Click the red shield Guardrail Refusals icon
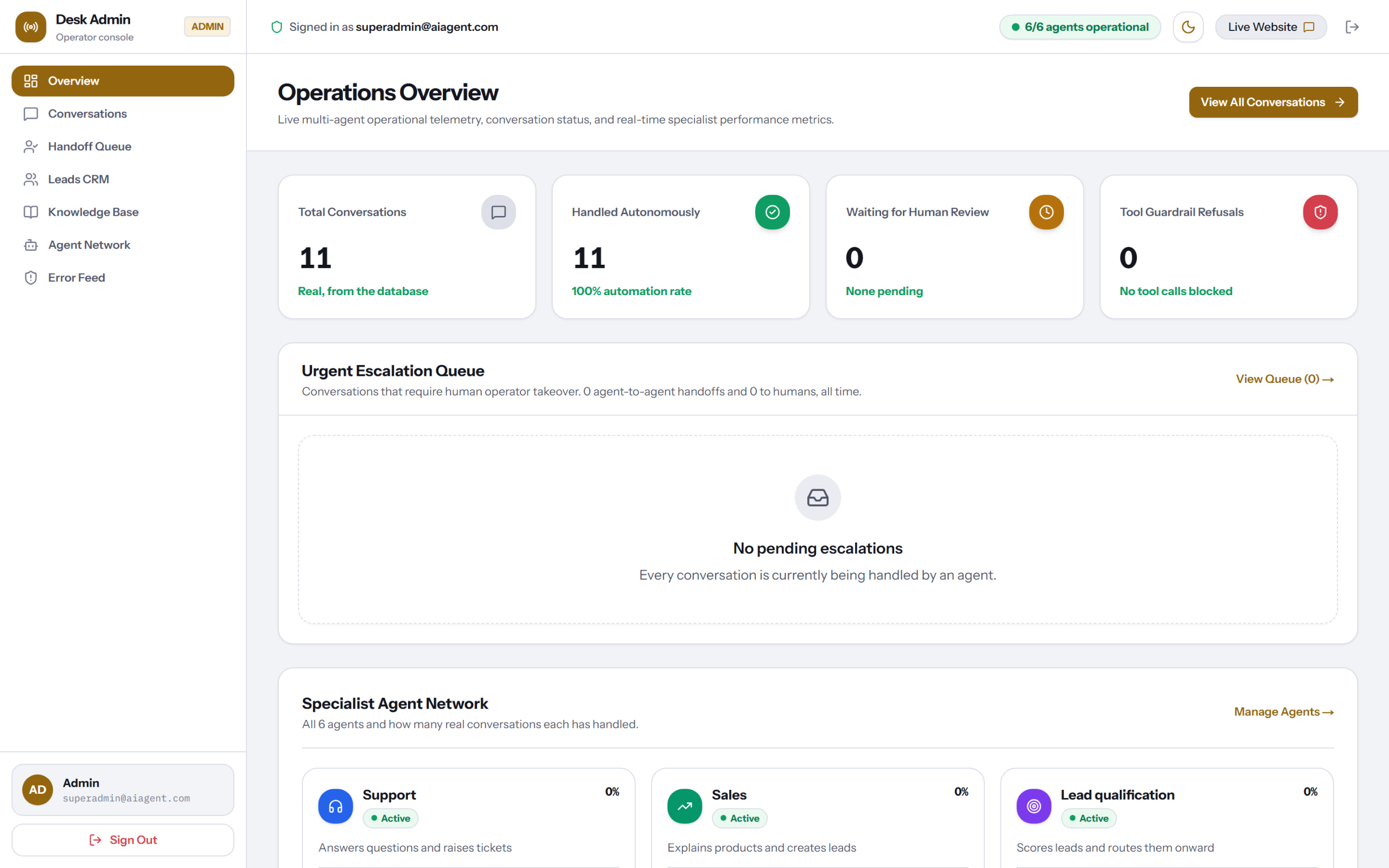1389x868 pixels. point(1320,213)
